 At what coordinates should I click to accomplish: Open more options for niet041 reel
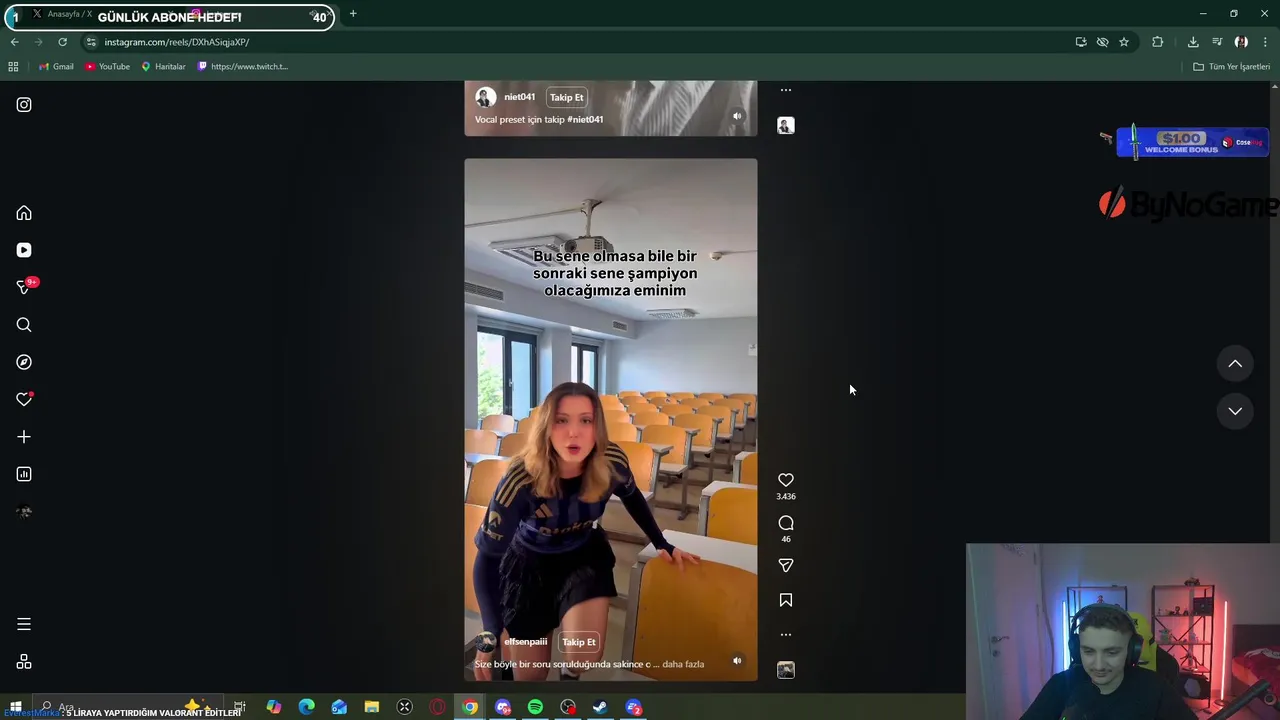[786, 90]
